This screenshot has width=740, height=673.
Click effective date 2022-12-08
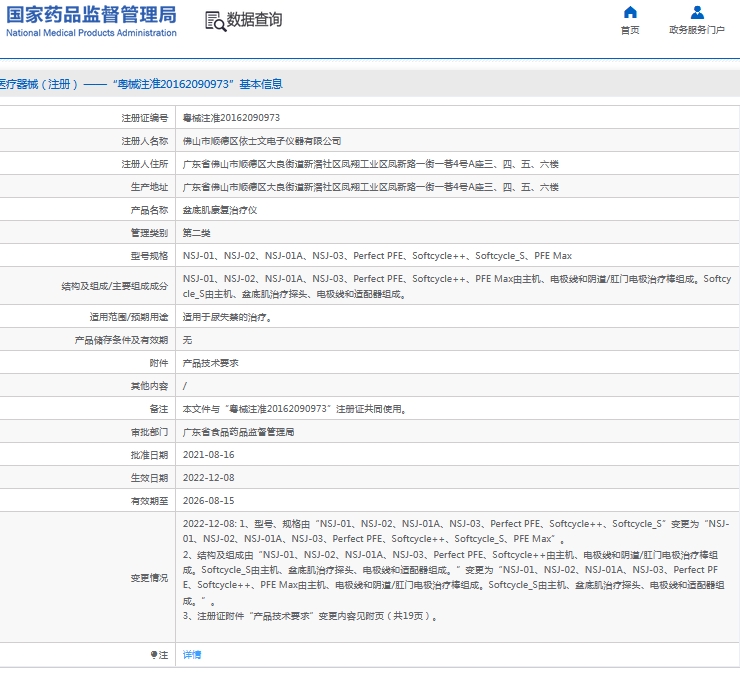point(209,478)
